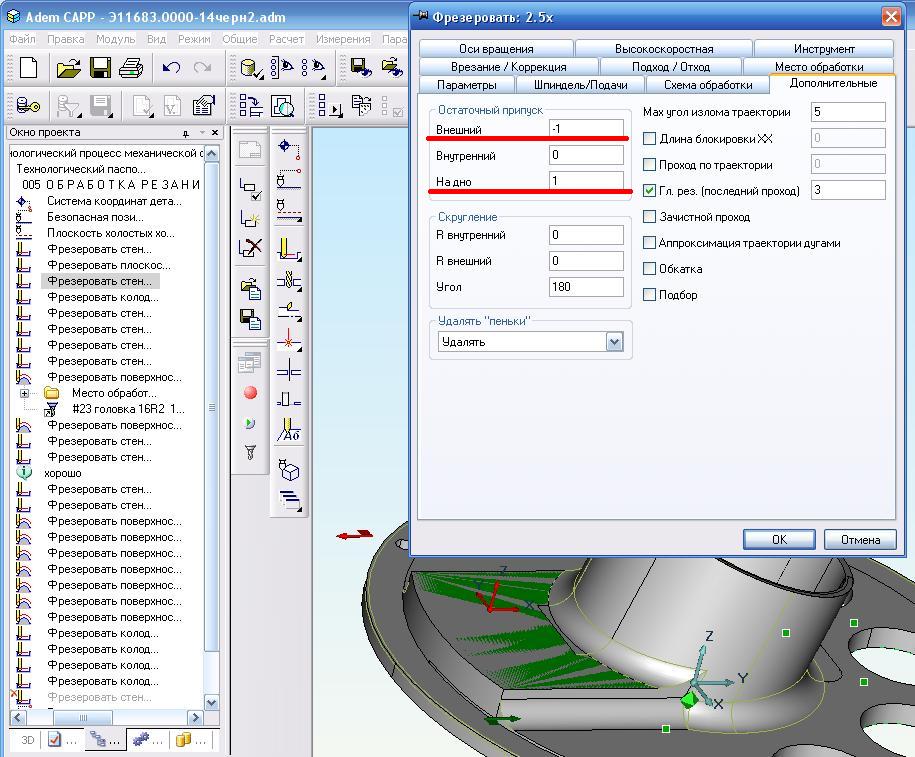This screenshot has height=757, width=915.
Task: Click the red star point icon
Action: tap(289, 340)
